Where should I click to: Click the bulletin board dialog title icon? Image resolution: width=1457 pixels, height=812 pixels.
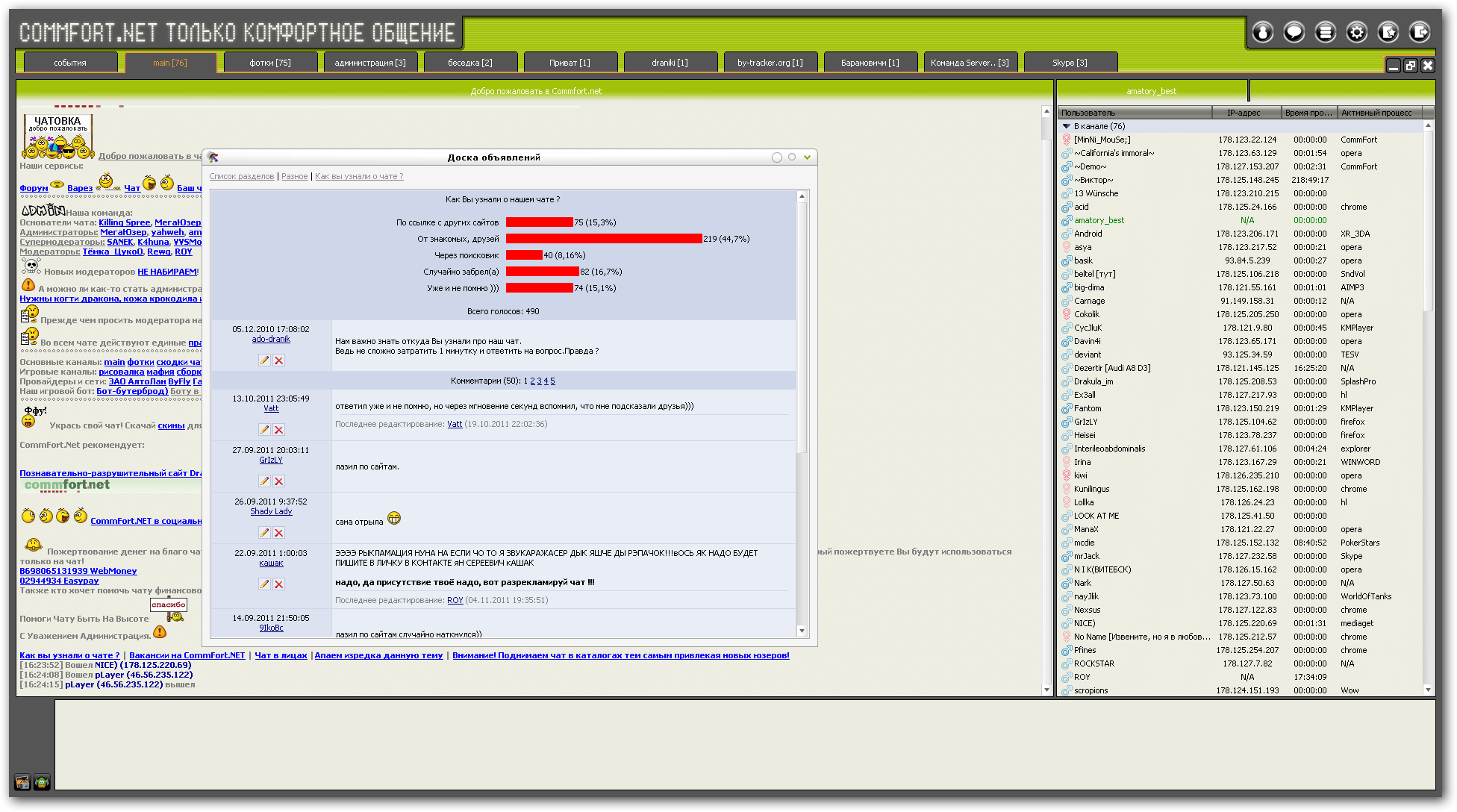pos(213,157)
